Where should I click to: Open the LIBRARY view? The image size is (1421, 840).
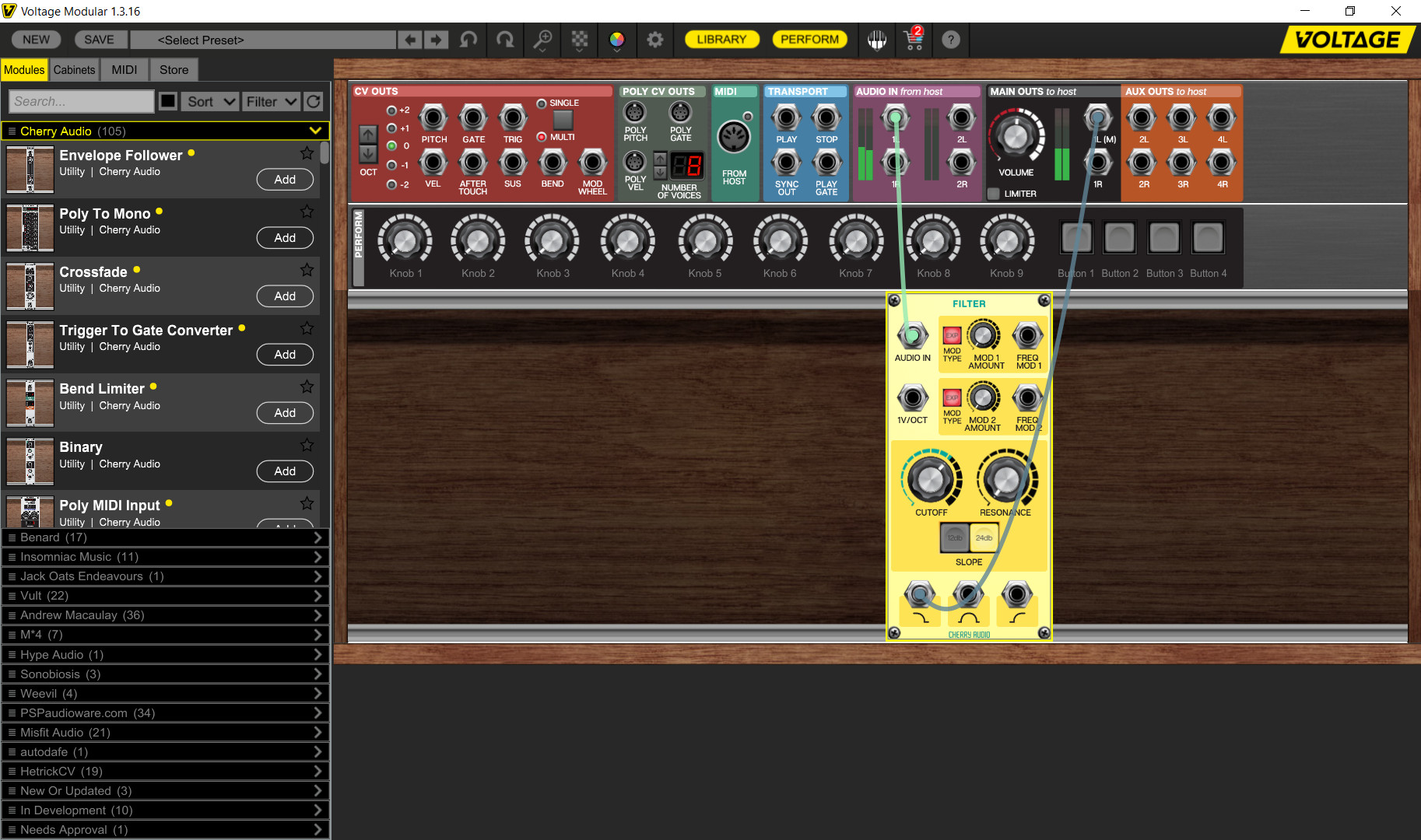click(721, 39)
